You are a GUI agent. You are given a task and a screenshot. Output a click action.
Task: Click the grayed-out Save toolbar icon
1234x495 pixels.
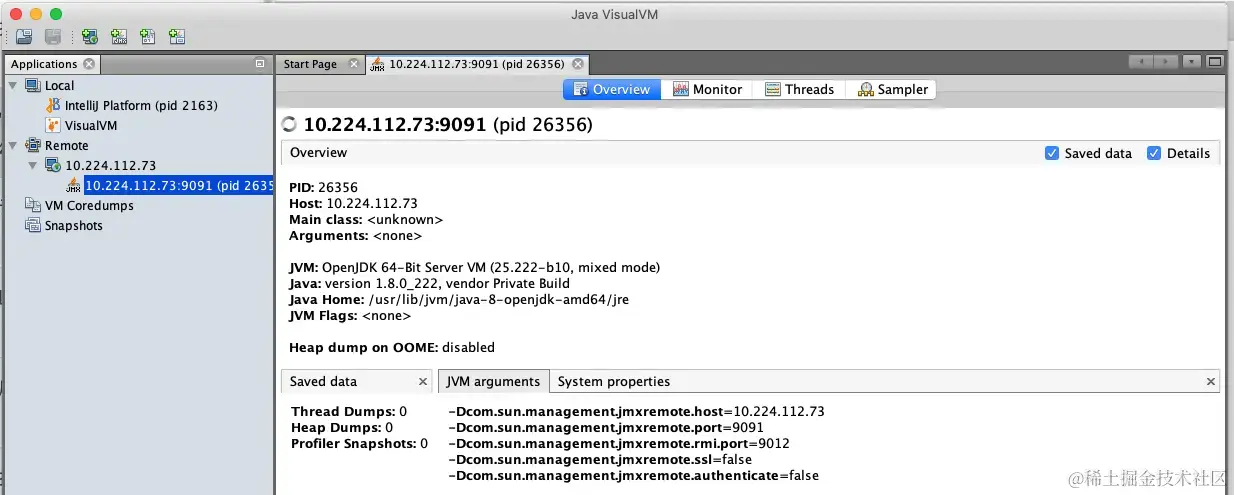point(53,37)
